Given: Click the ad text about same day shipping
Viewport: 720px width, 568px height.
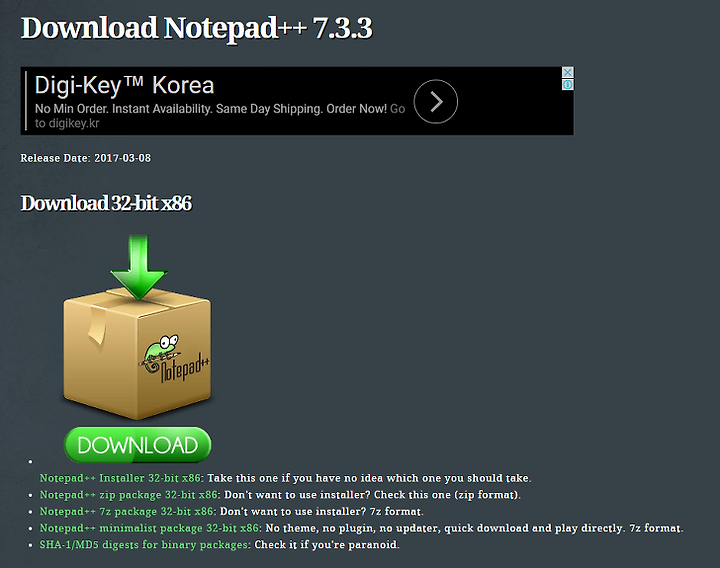Looking at the screenshot, I should tap(211, 109).
